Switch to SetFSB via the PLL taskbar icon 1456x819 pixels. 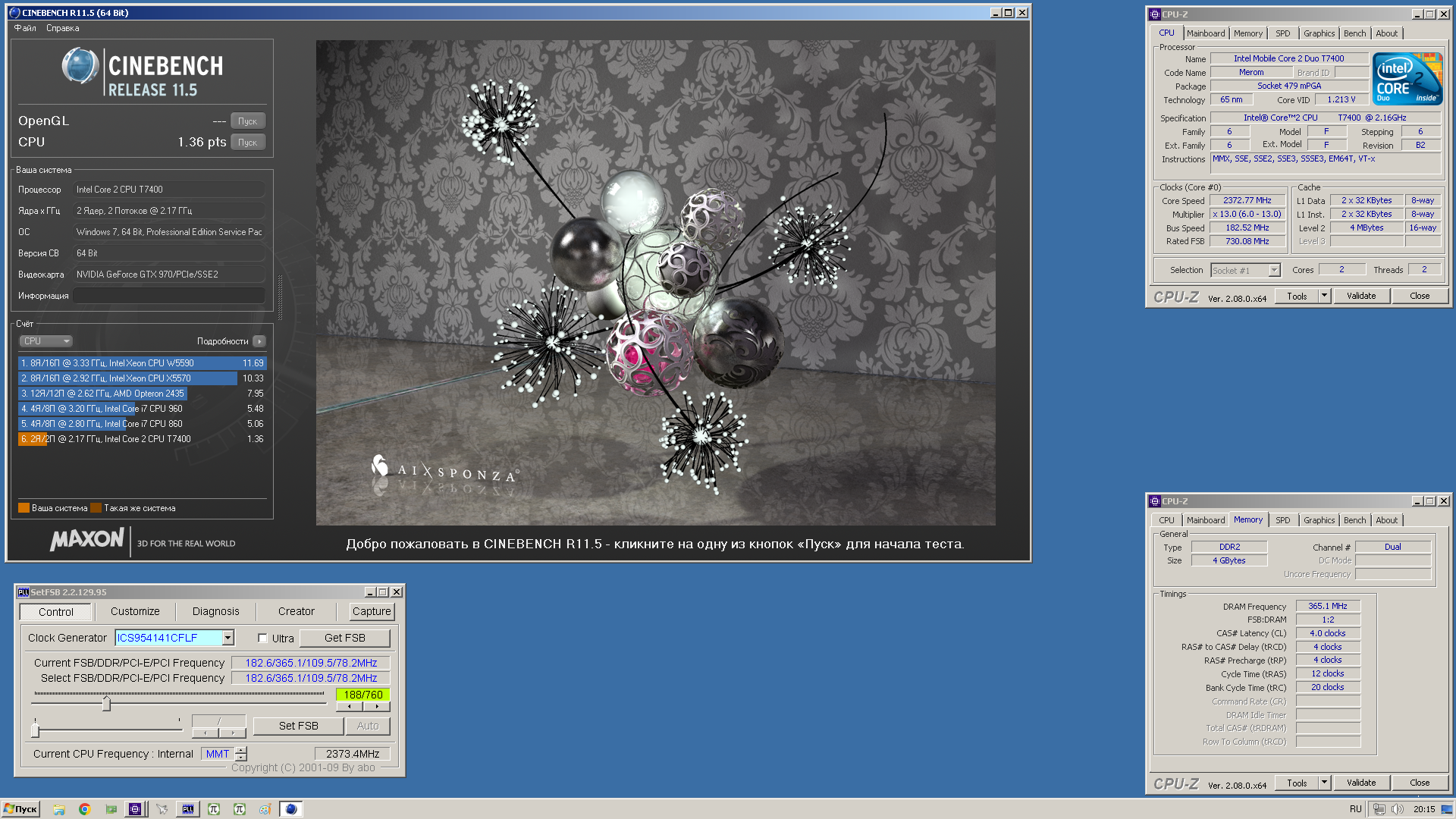point(187,809)
